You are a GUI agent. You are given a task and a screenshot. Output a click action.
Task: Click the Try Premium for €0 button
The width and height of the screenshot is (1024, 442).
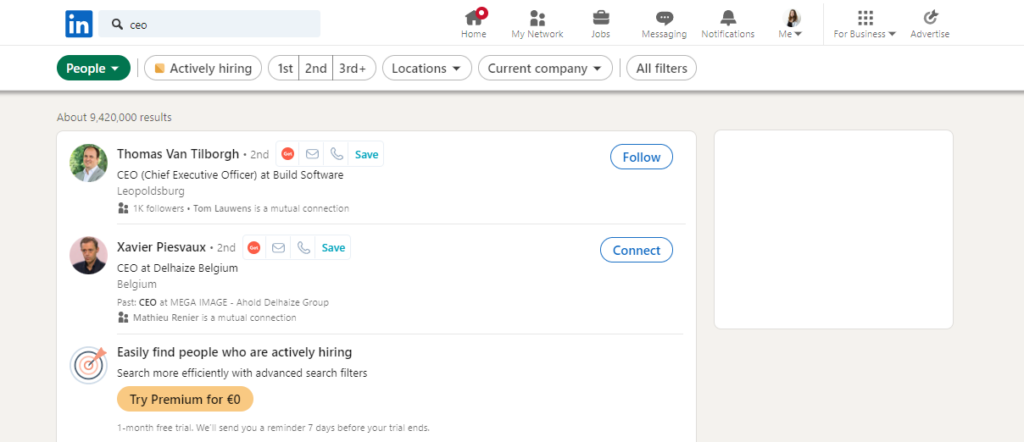[x=185, y=399]
